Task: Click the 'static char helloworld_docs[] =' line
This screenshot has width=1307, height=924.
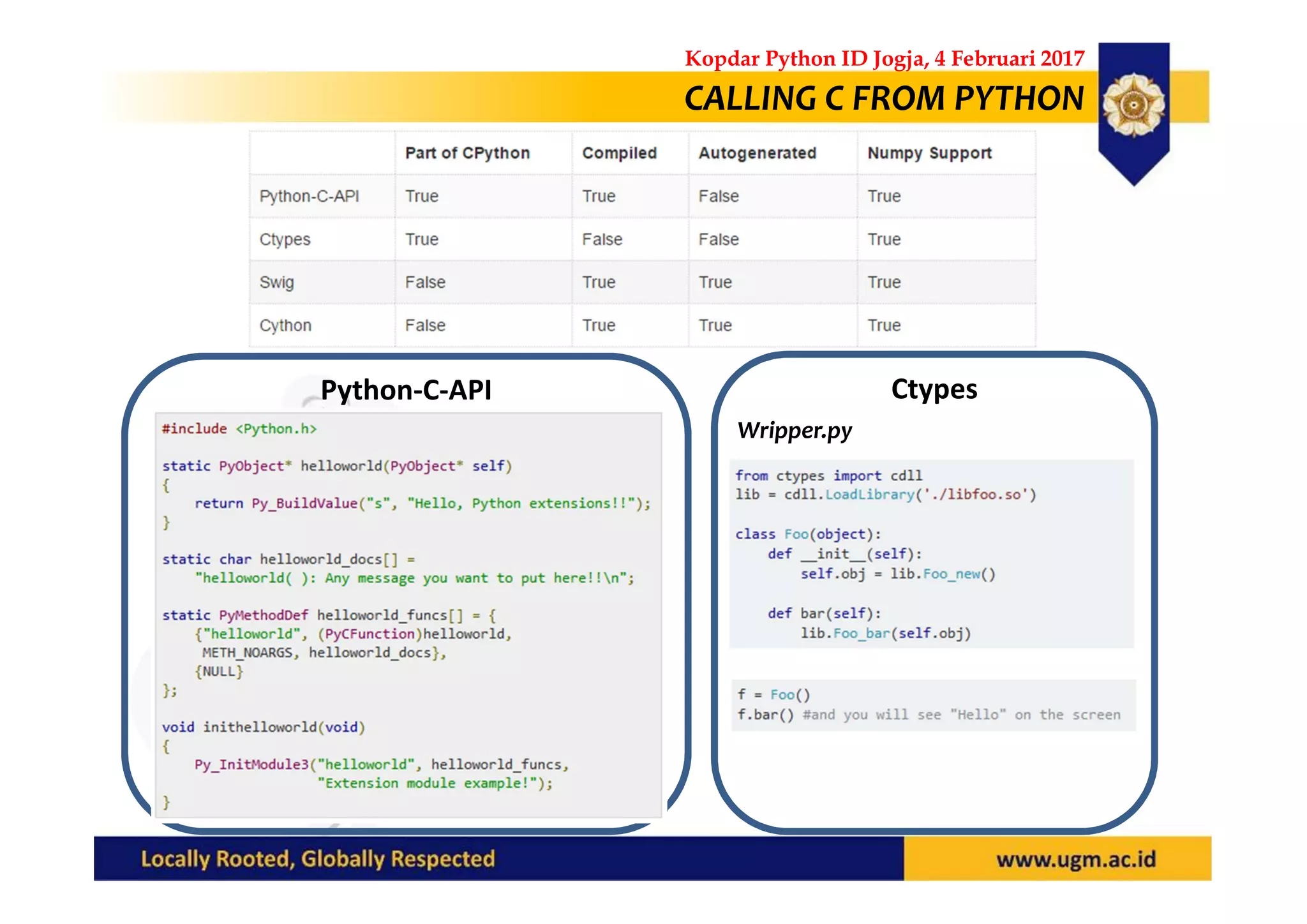Action: pos(288,559)
